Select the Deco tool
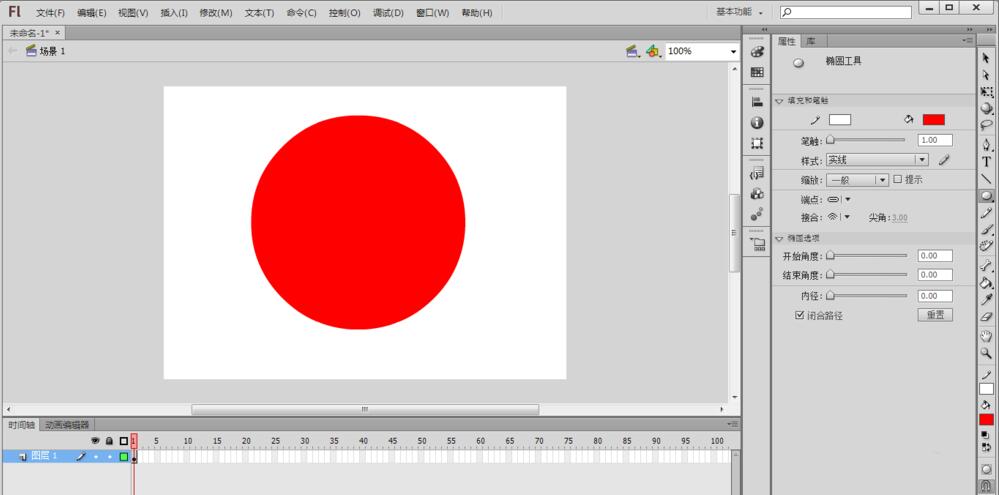Screen dimensions: 999x495 point(986,246)
